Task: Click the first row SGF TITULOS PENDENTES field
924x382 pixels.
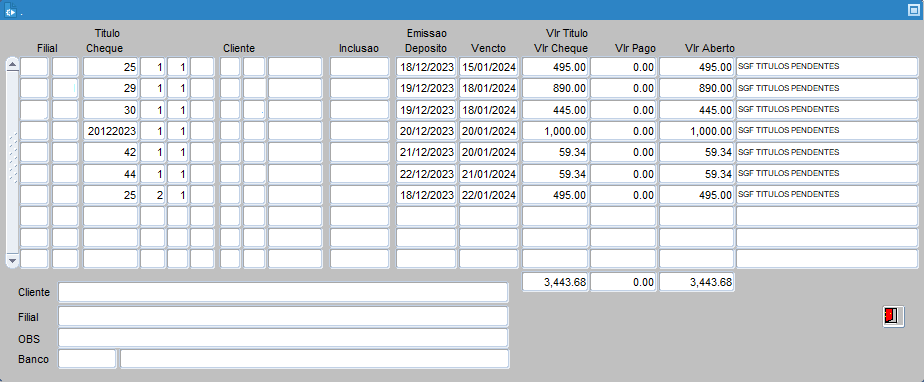Action: (827, 67)
